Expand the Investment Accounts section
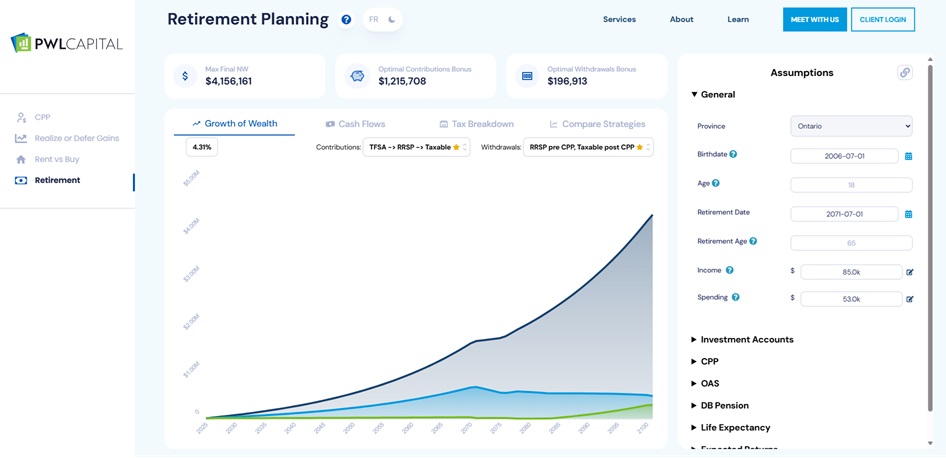Screen dimensions: 946x458 click(746, 340)
